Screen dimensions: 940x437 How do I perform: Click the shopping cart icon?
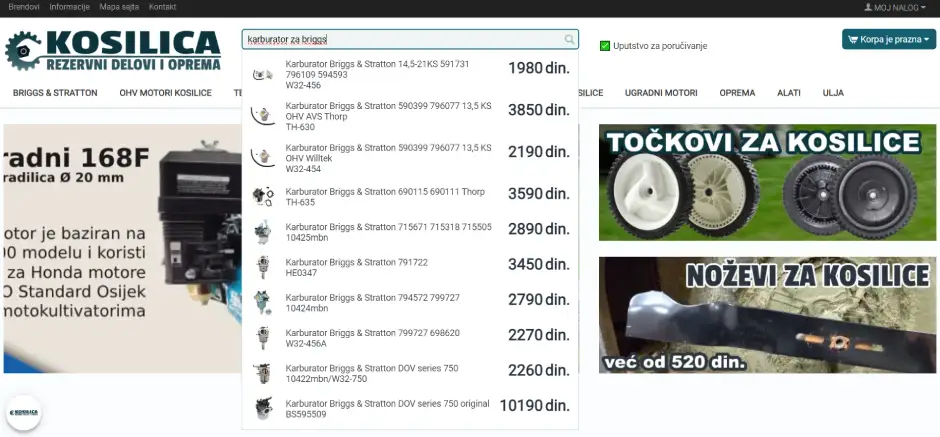tap(852, 40)
